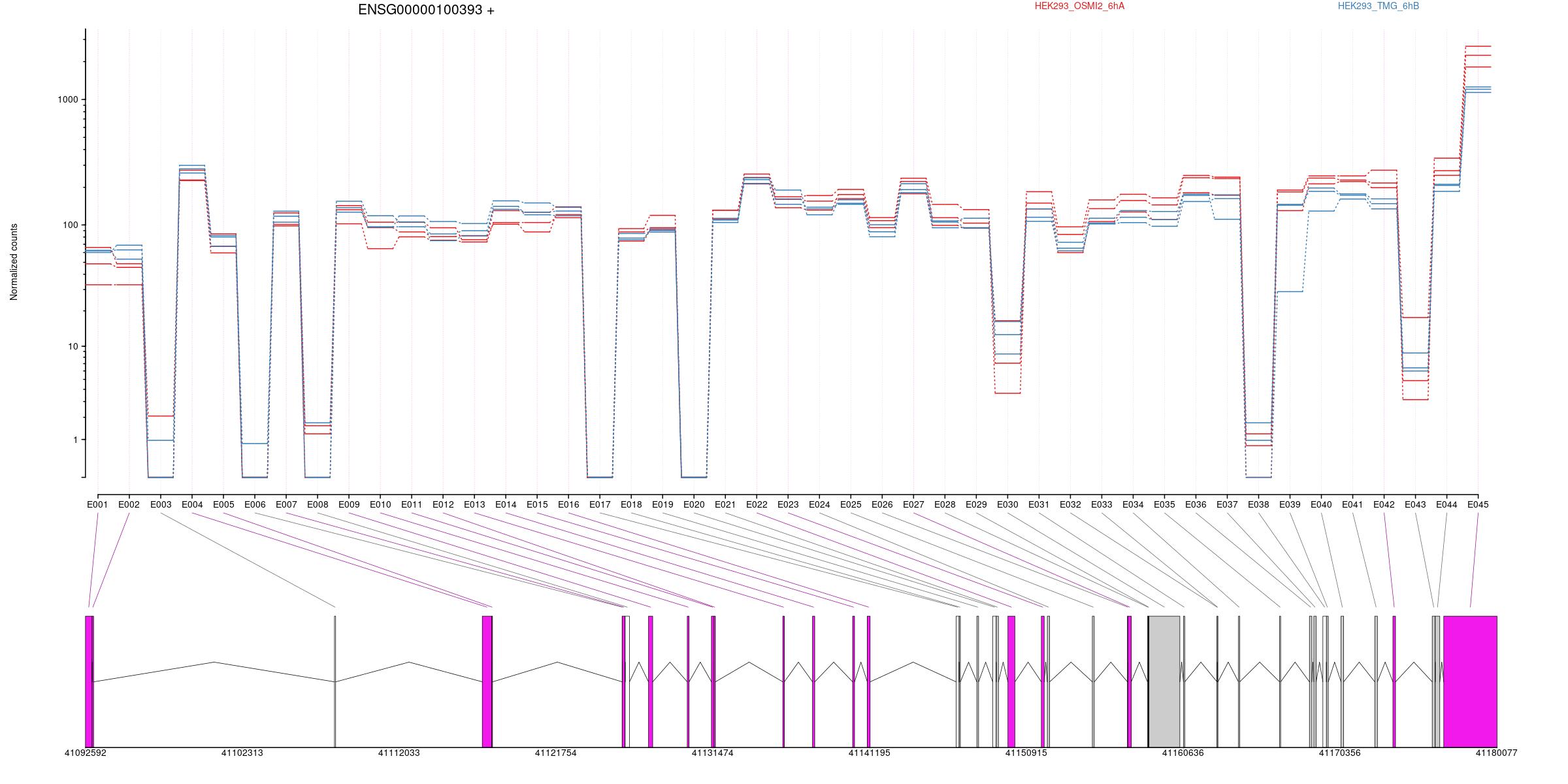Select exon label E010
1568x784 pixels.
click(380, 504)
